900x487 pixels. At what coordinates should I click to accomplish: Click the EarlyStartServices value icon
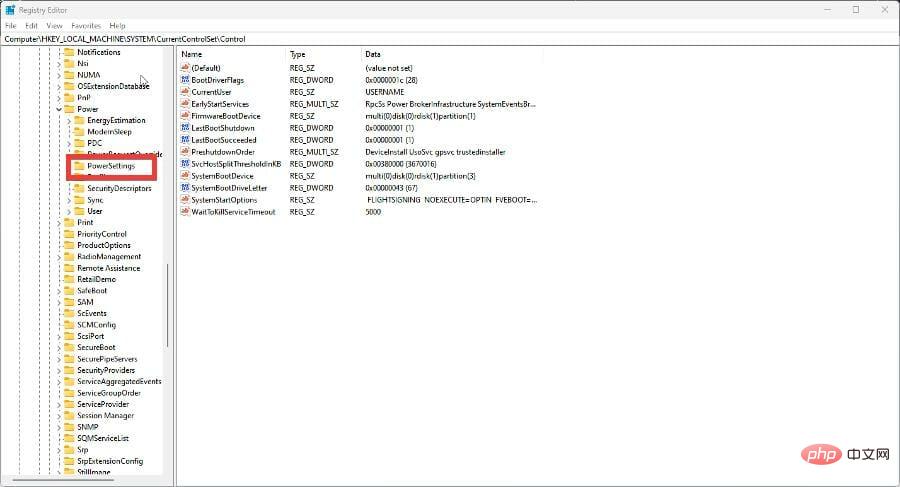185,104
